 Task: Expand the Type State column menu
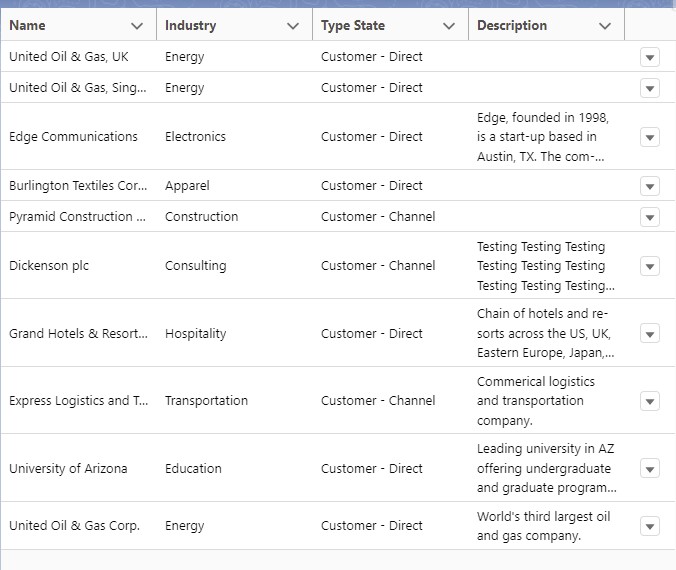[x=449, y=26]
